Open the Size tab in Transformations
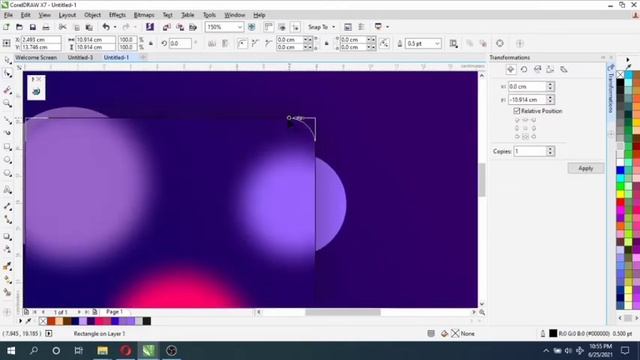Image resolution: width=640 pixels, height=360 pixels. point(550,69)
